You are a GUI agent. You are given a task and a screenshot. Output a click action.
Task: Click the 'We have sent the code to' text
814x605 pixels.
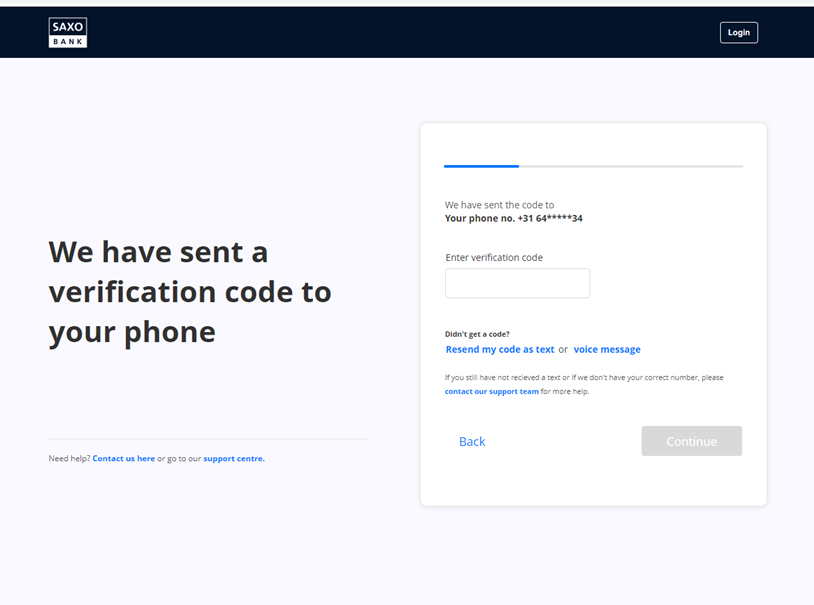click(499, 205)
